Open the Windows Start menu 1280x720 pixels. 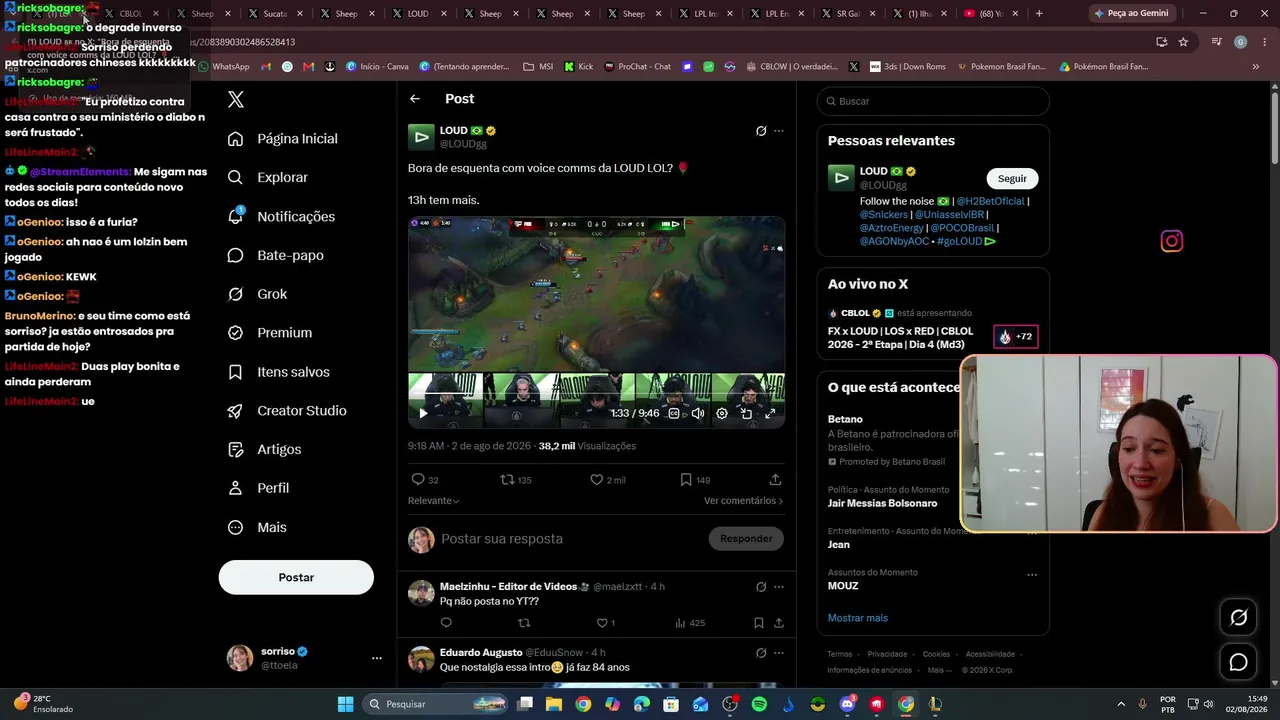tap(345, 704)
